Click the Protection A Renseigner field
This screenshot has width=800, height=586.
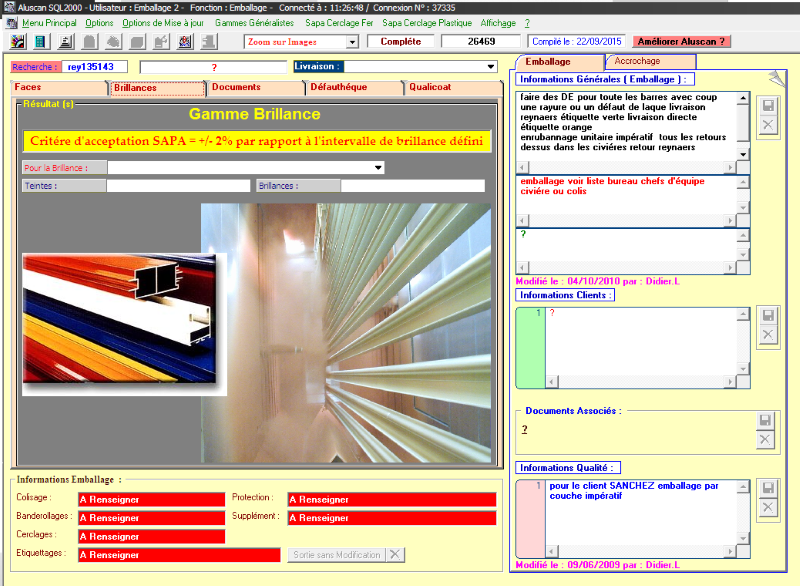pyautogui.click(x=392, y=499)
